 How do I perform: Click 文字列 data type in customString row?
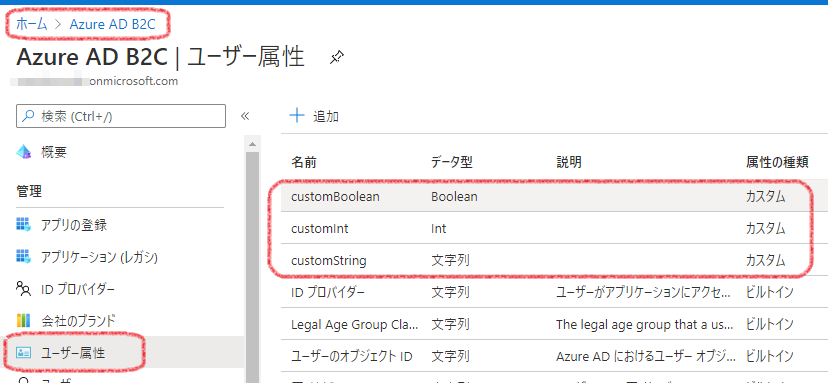click(x=450, y=260)
